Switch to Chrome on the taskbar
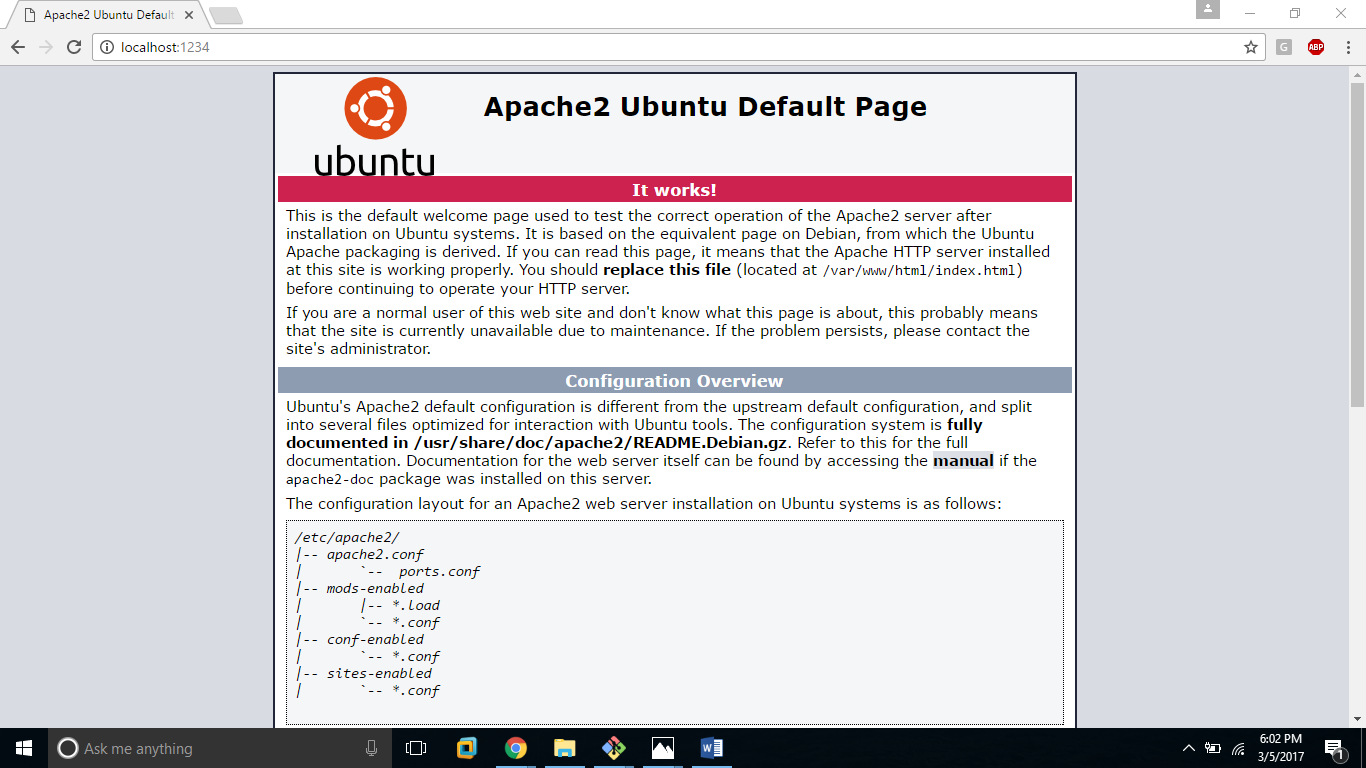 coord(516,748)
